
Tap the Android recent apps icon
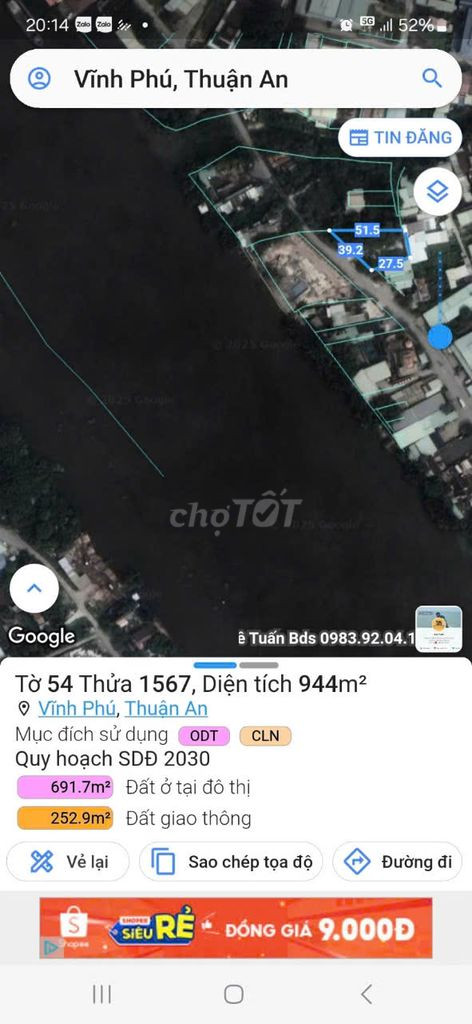tap(102, 995)
